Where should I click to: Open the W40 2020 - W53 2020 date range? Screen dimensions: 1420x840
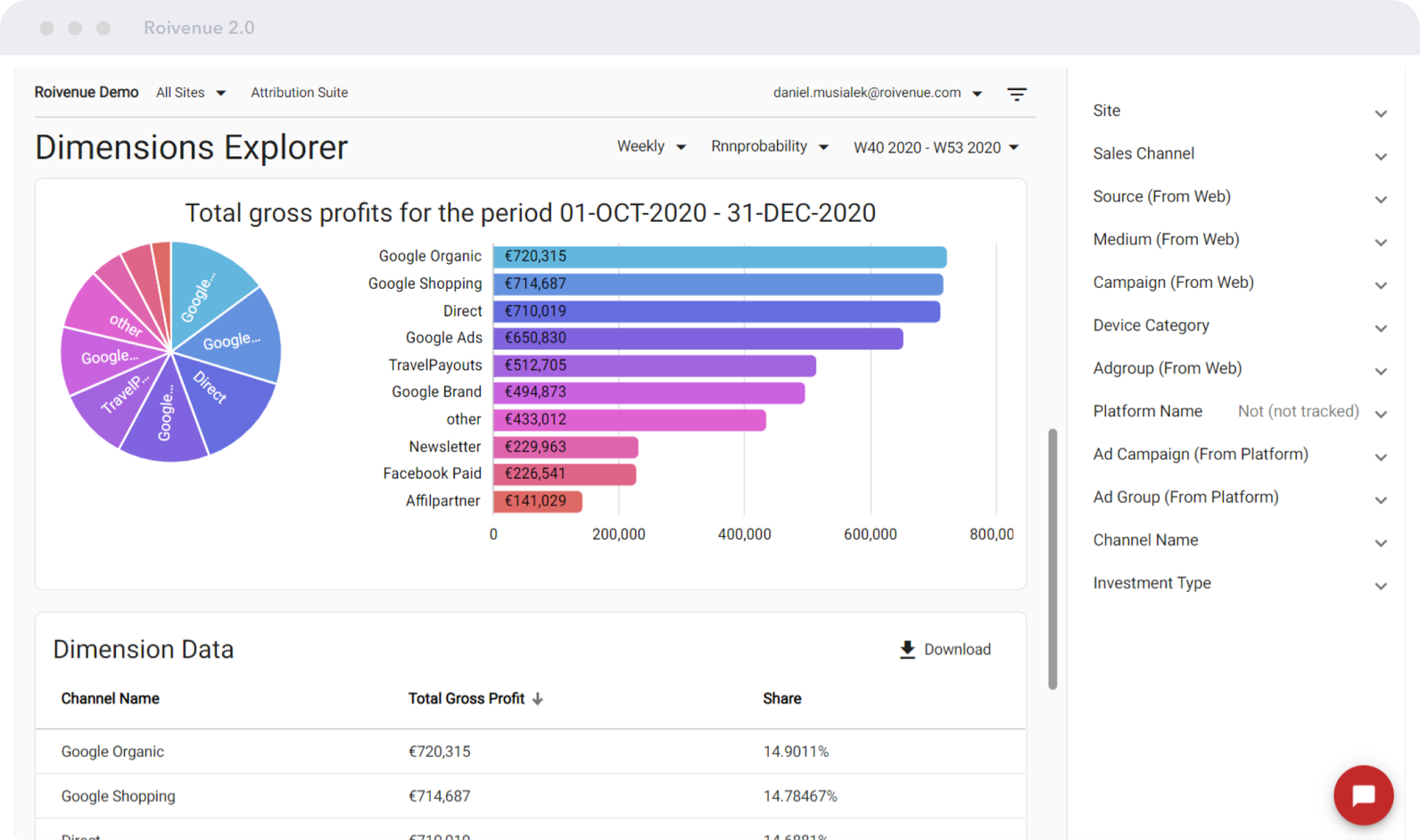[936, 147]
